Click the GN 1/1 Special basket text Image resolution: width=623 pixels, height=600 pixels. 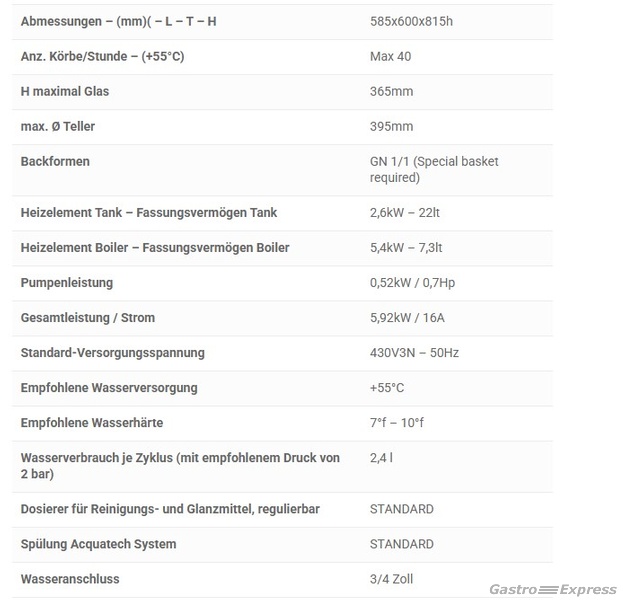coord(434,169)
